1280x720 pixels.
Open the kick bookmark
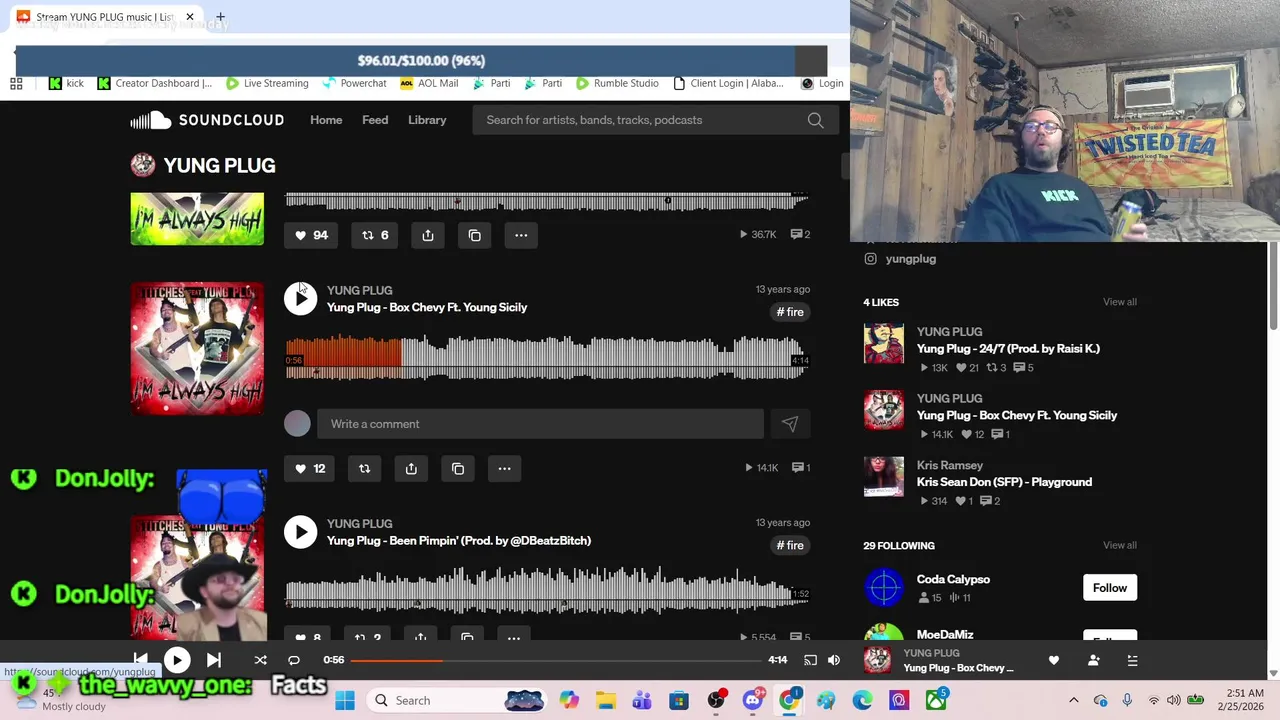[x=66, y=83]
